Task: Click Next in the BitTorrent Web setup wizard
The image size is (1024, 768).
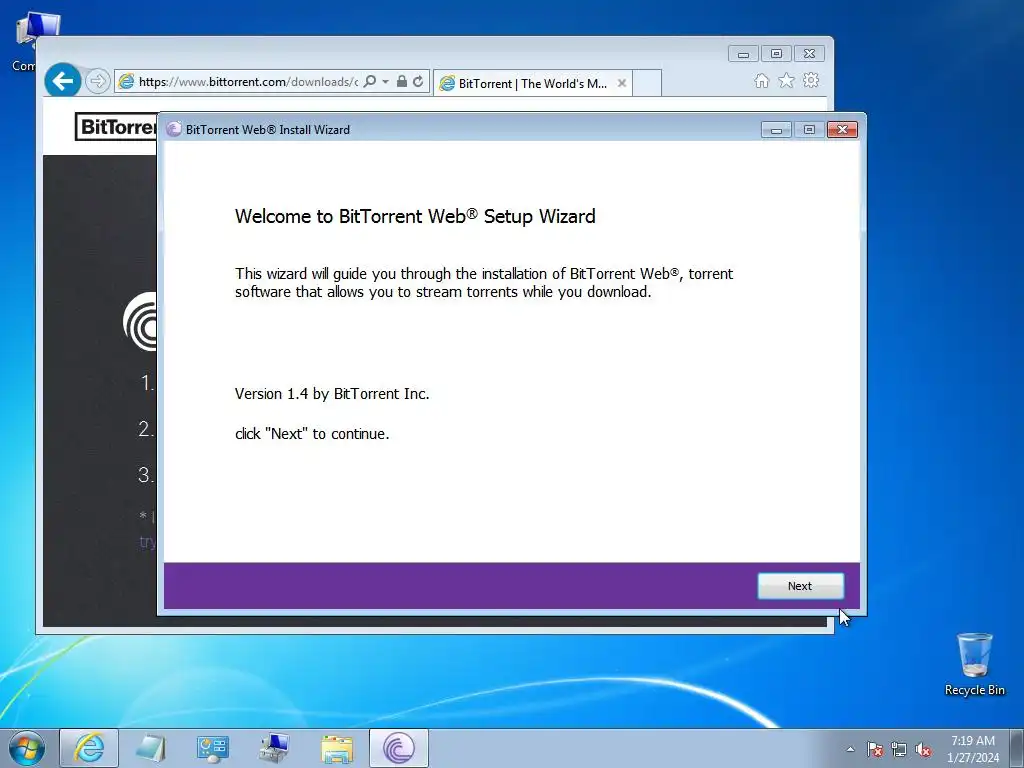Action: click(800, 586)
